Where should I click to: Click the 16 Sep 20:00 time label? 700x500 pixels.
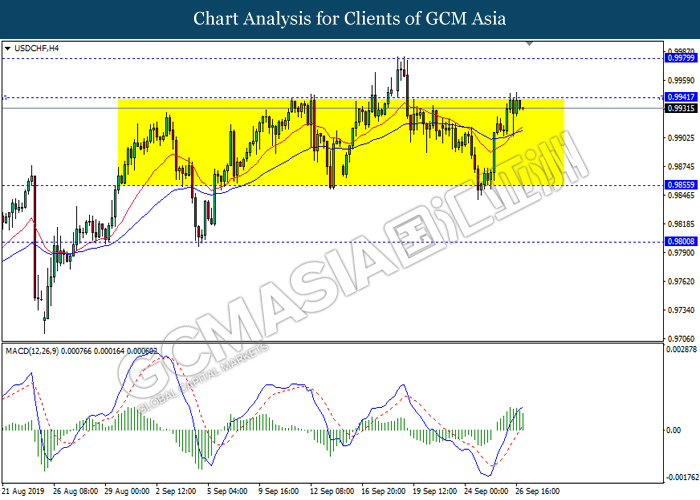pyautogui.click(x=383, y=491)
